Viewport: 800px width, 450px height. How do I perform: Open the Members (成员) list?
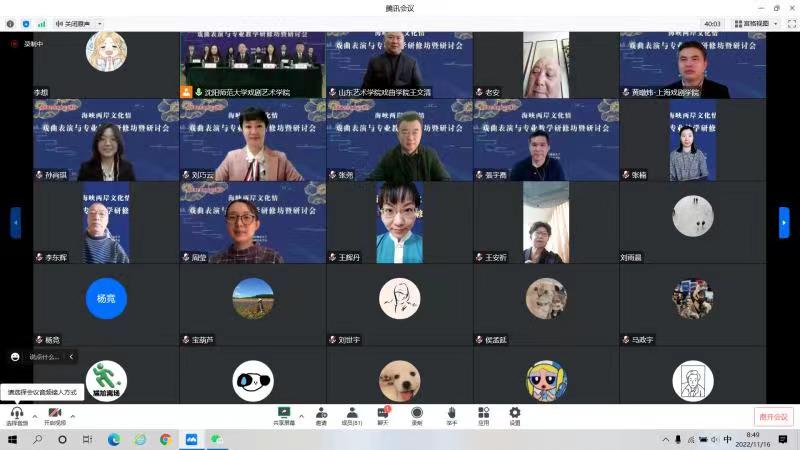[352, 413]
